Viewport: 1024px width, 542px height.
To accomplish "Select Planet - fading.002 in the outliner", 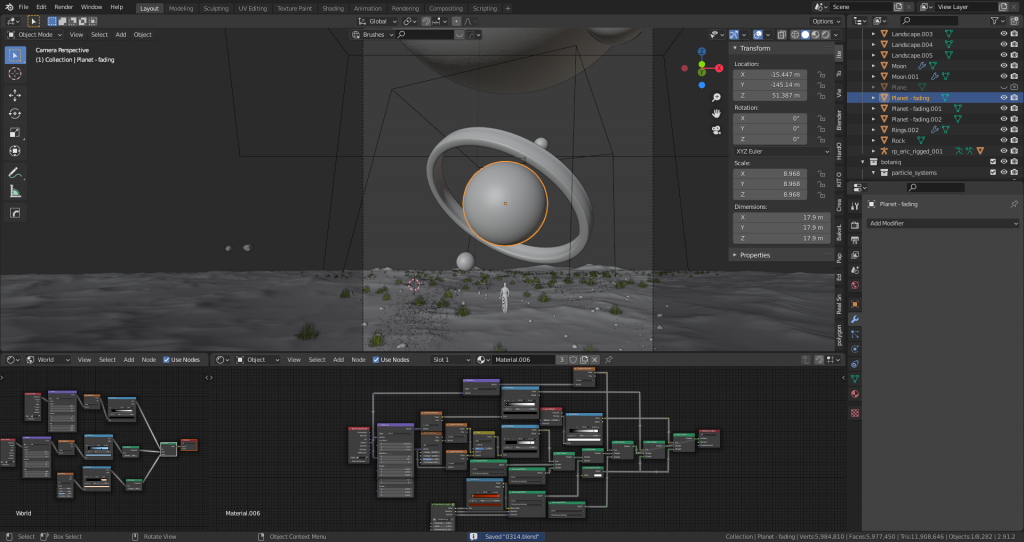I will tap(916, 120).
